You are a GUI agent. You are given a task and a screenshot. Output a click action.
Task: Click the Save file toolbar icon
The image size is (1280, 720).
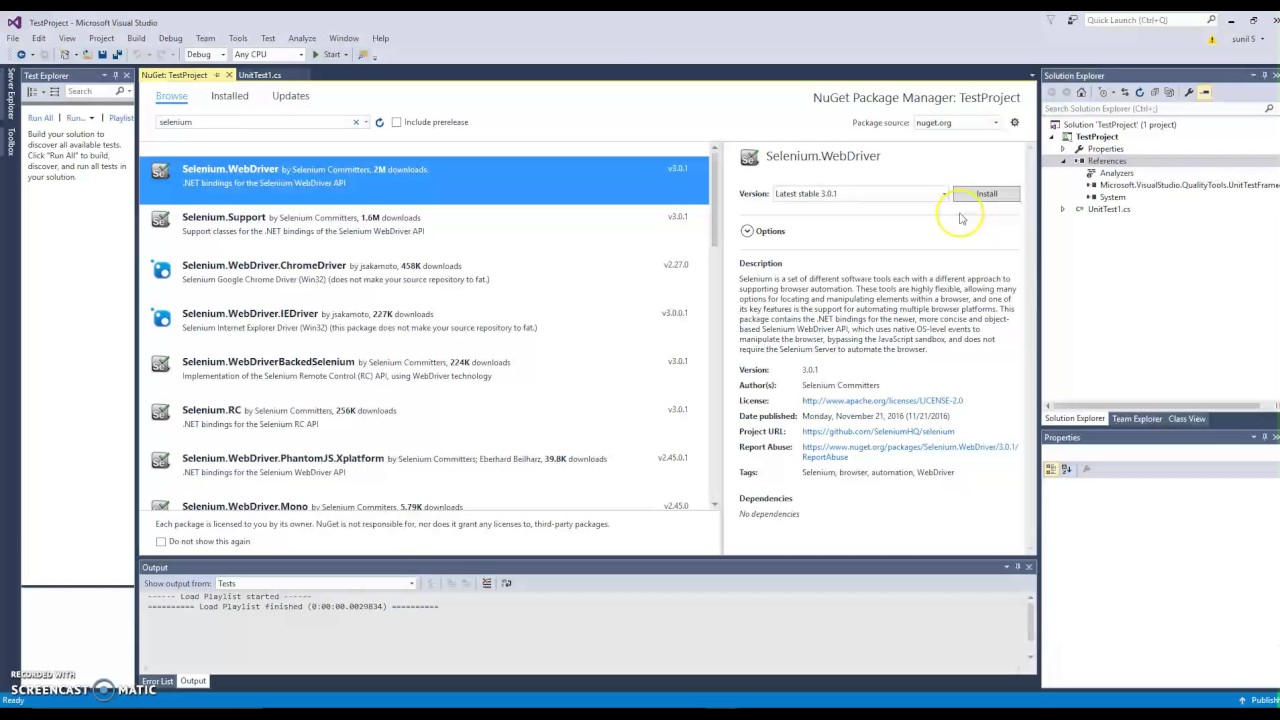(x=102, y=54)
